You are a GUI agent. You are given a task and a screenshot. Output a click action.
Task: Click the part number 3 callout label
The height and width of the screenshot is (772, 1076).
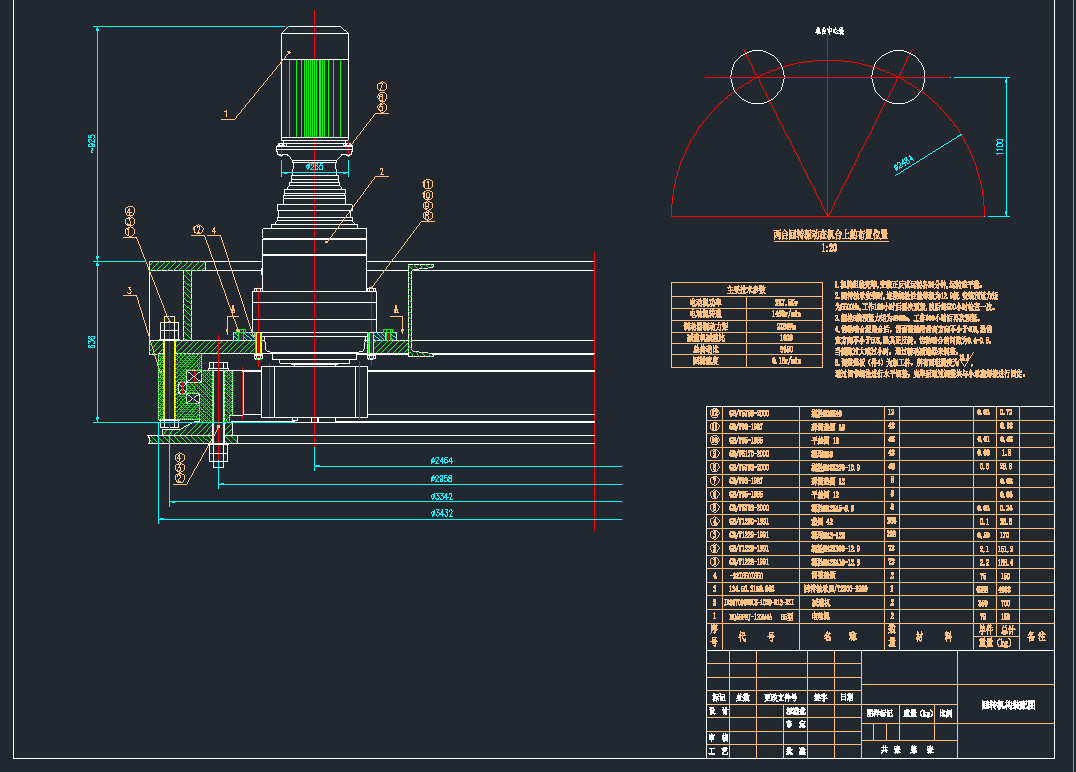[x=129, y=291]
